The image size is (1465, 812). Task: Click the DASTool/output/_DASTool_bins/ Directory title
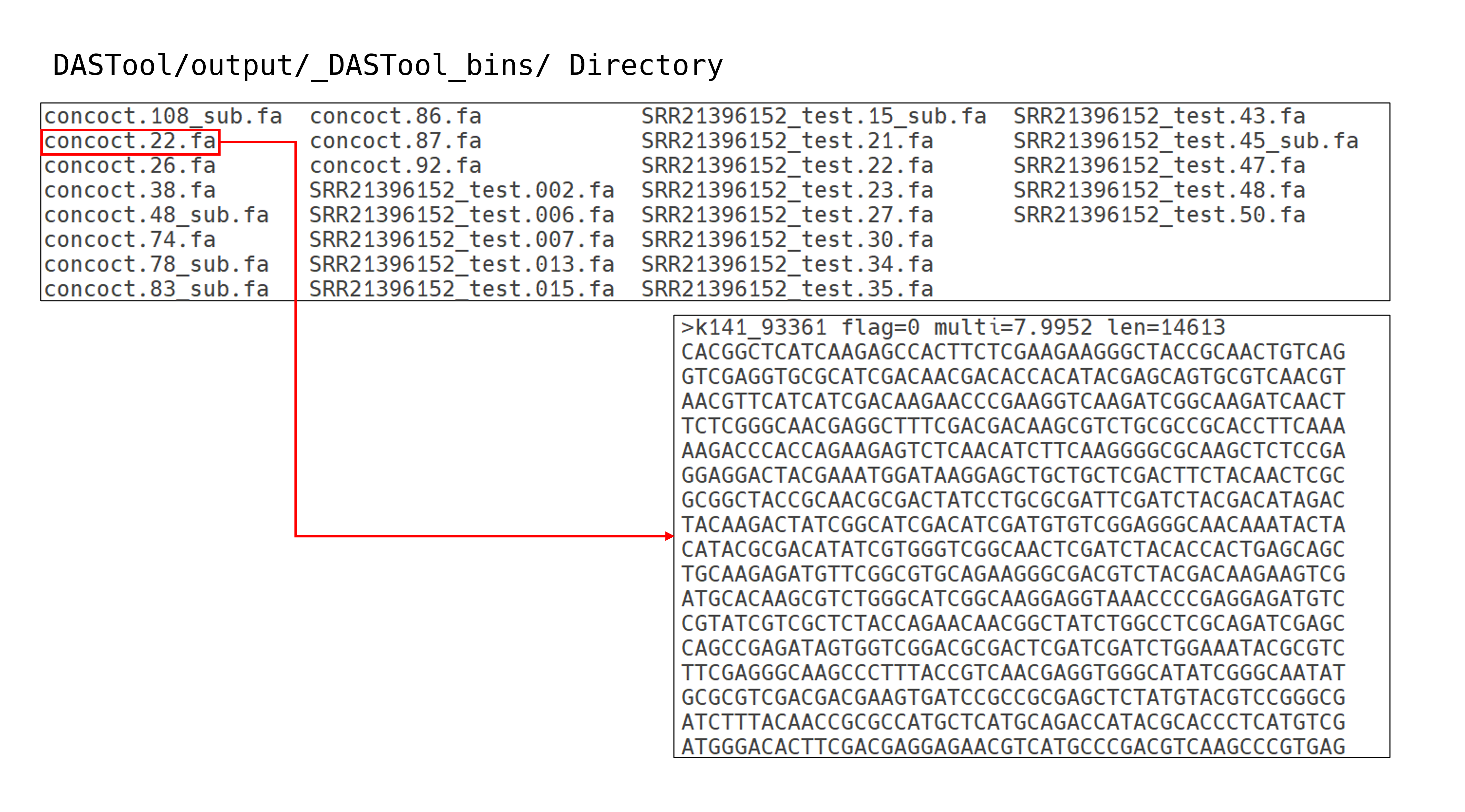pos(387,65)
